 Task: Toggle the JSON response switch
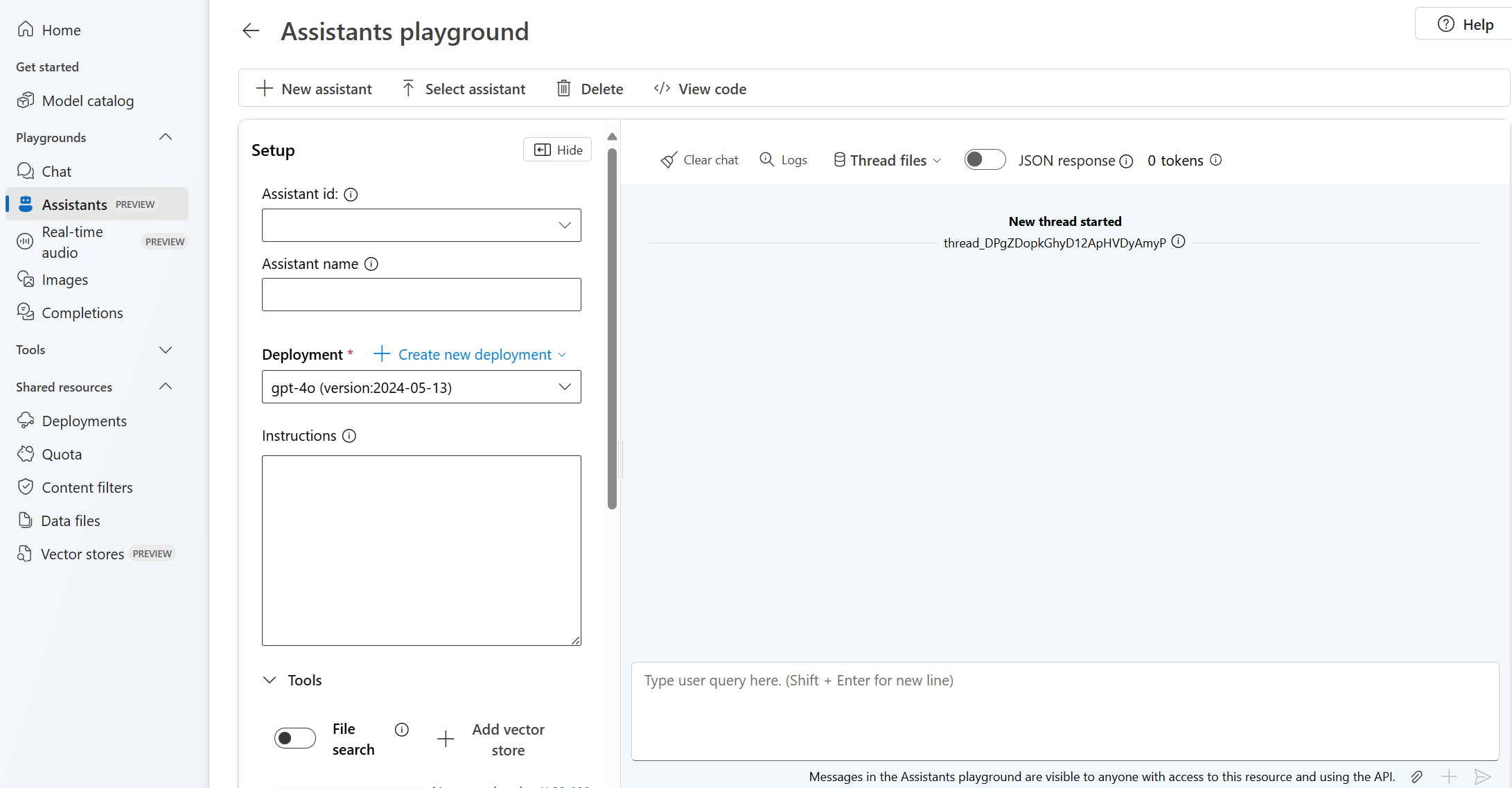tap(985, 160)
